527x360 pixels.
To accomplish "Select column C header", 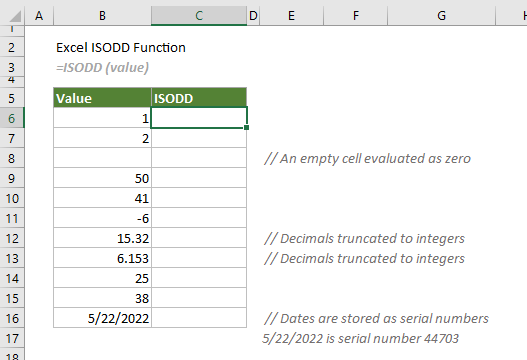I will pyautogui.click(x=199, y=15).
